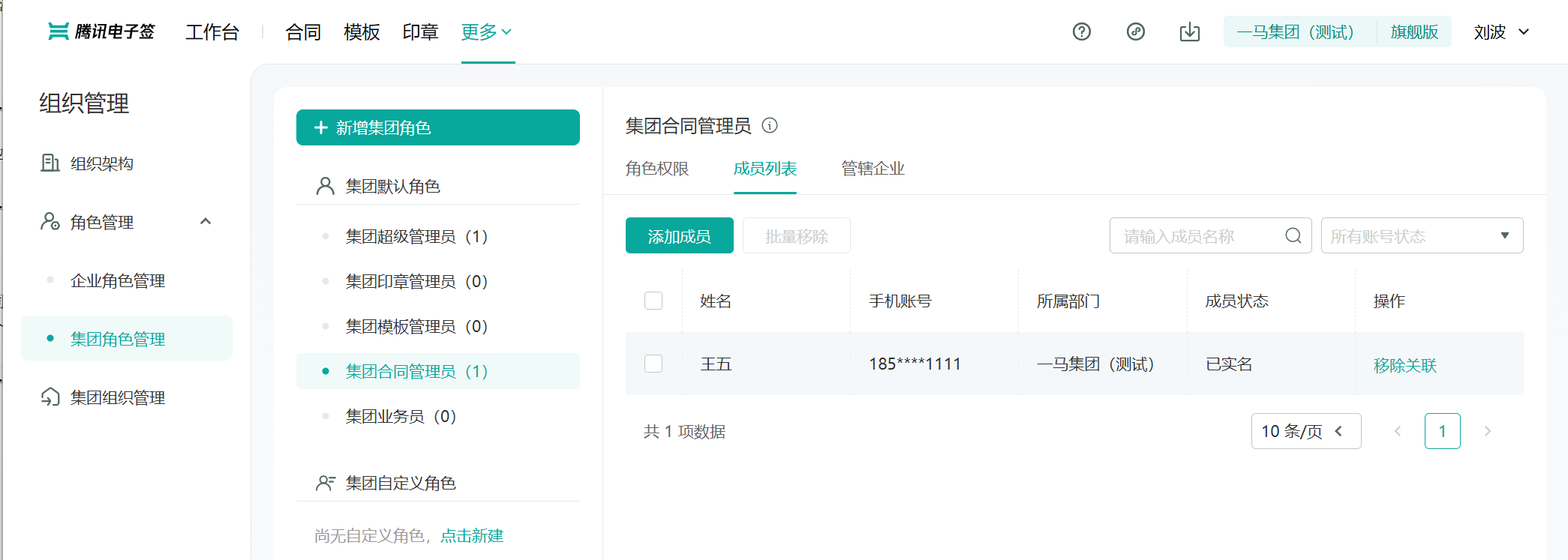Toggle the select-all checkbox in table header

(x=653, y=301)
